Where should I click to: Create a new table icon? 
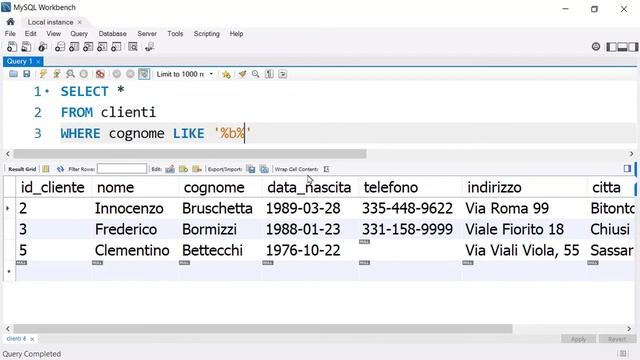click(74, 47)
